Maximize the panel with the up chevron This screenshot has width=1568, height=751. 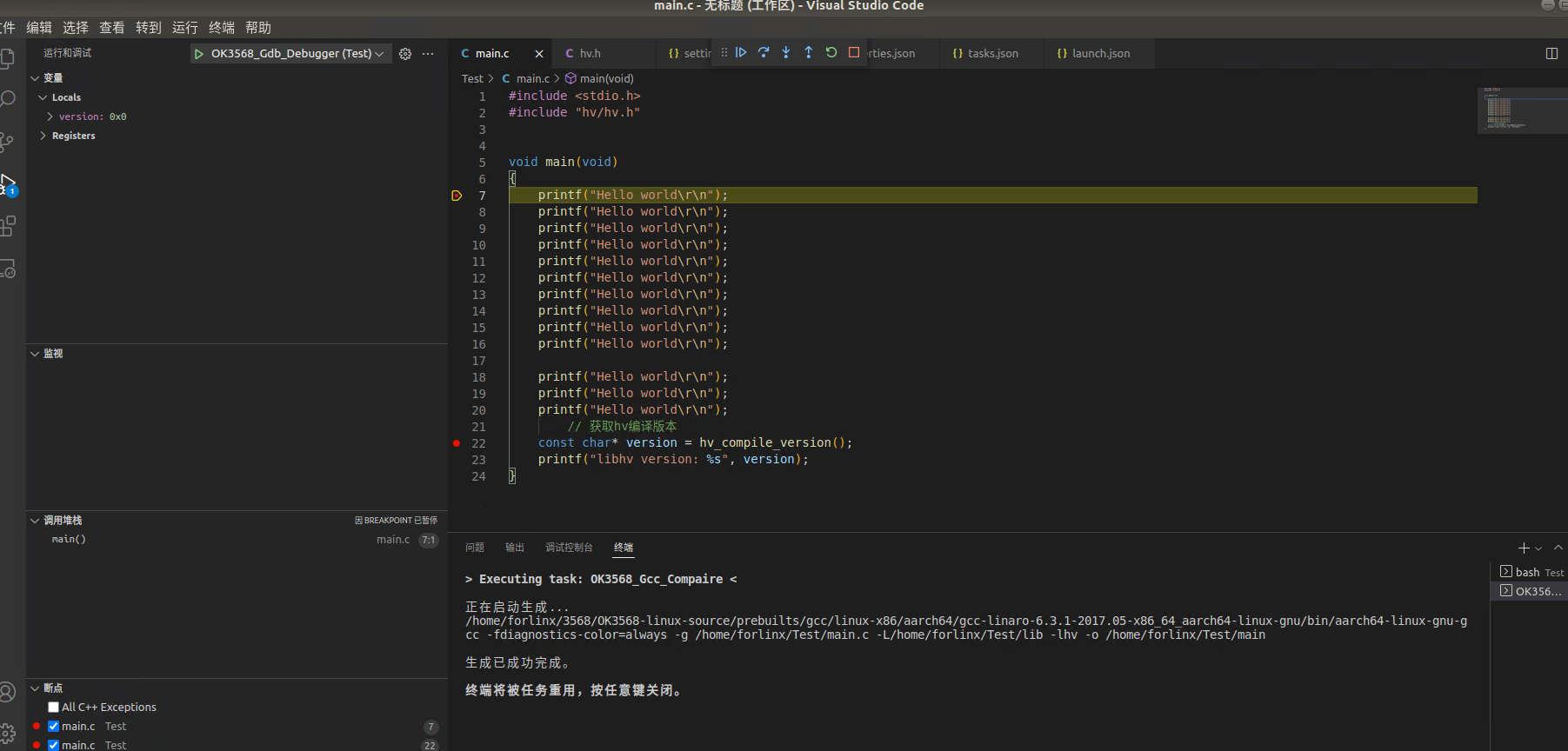(1558, 548)
